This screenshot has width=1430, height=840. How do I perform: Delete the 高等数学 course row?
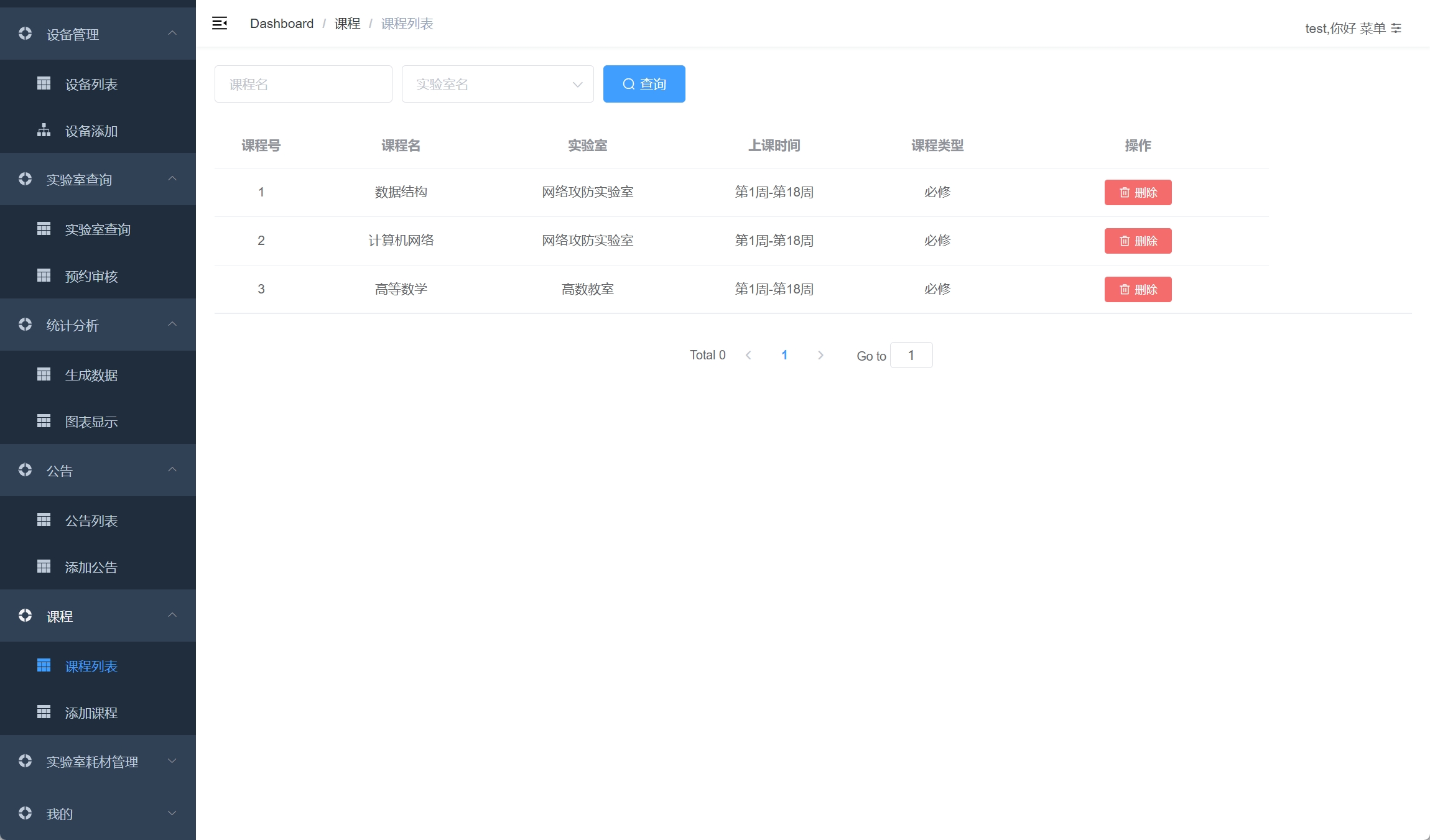[1138, 289]
